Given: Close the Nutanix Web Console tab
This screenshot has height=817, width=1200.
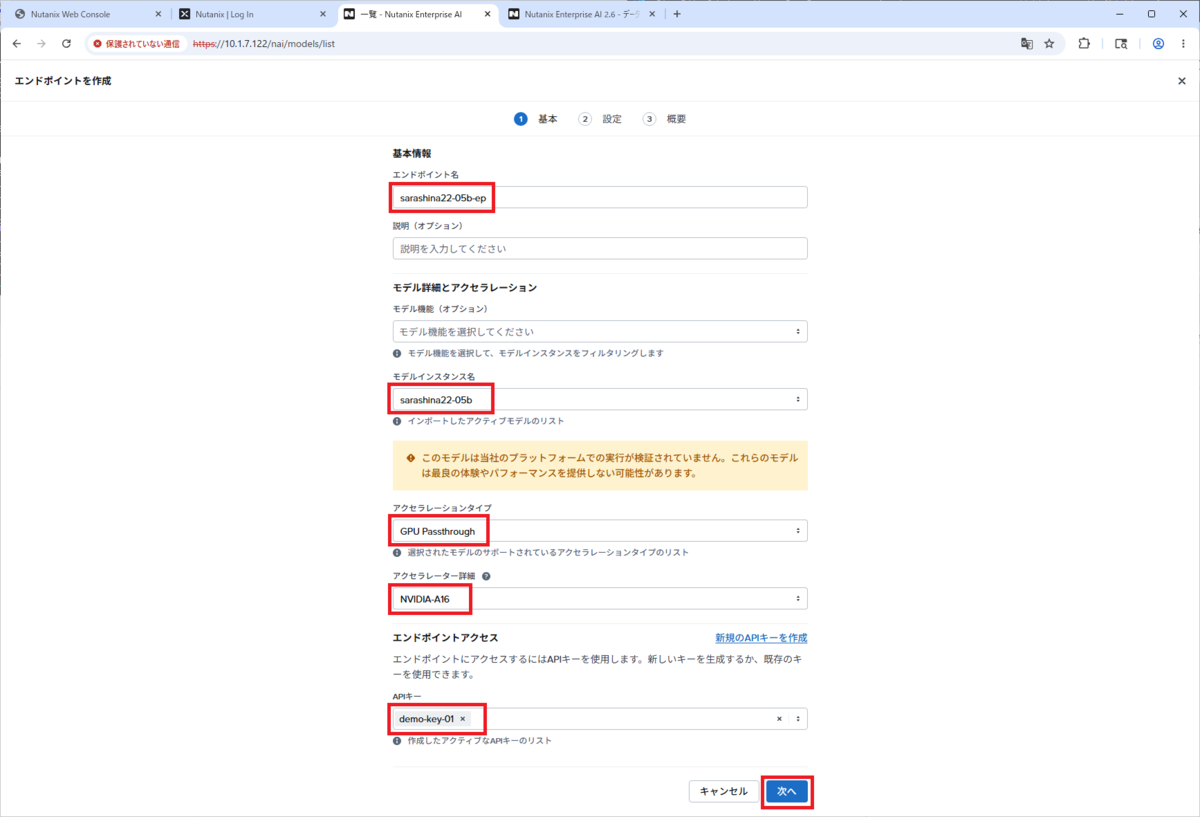Looking at the screenshot, I should (x=159, y=14).
